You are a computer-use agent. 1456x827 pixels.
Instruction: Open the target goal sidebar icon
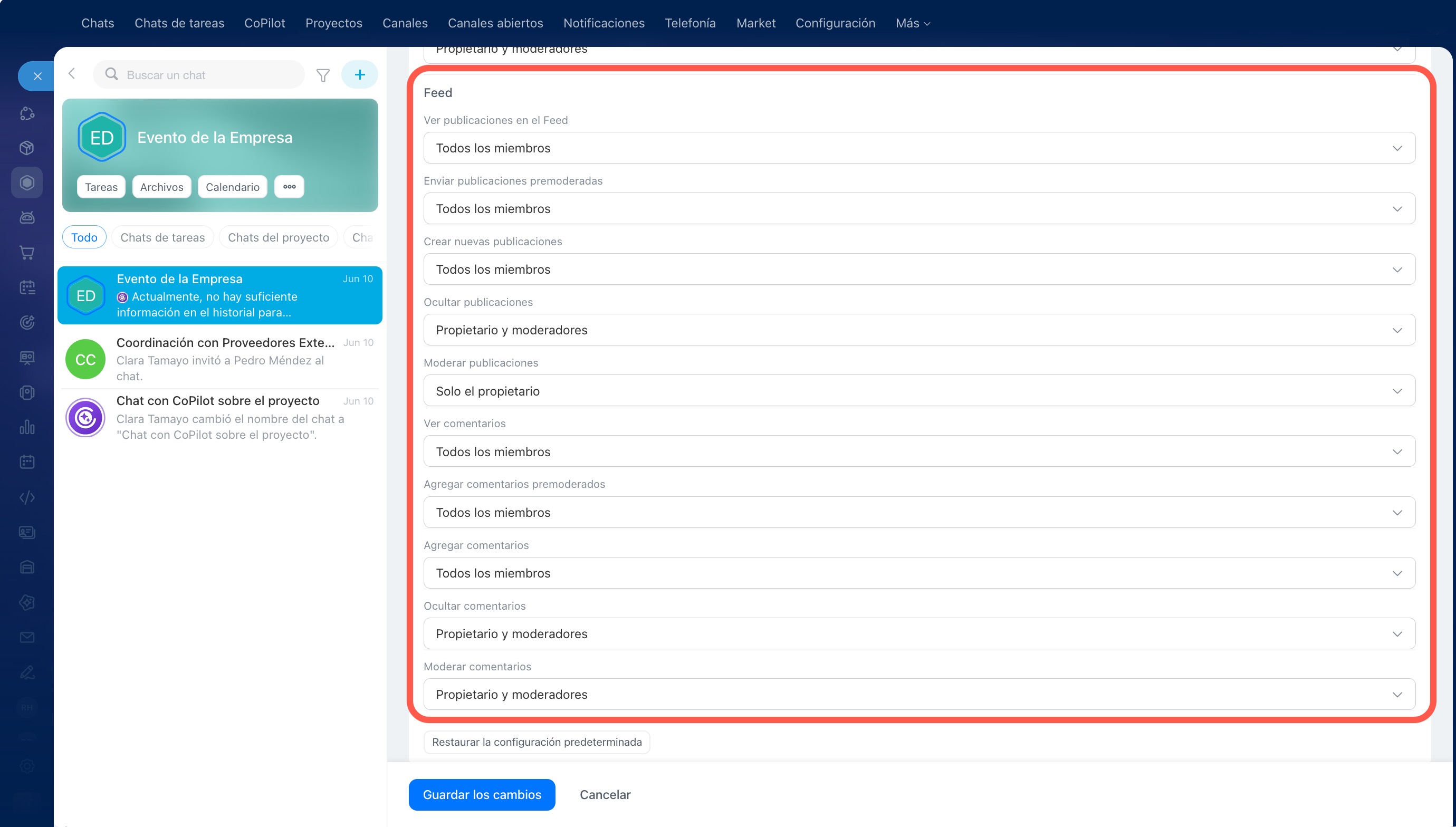click(27, 322)
